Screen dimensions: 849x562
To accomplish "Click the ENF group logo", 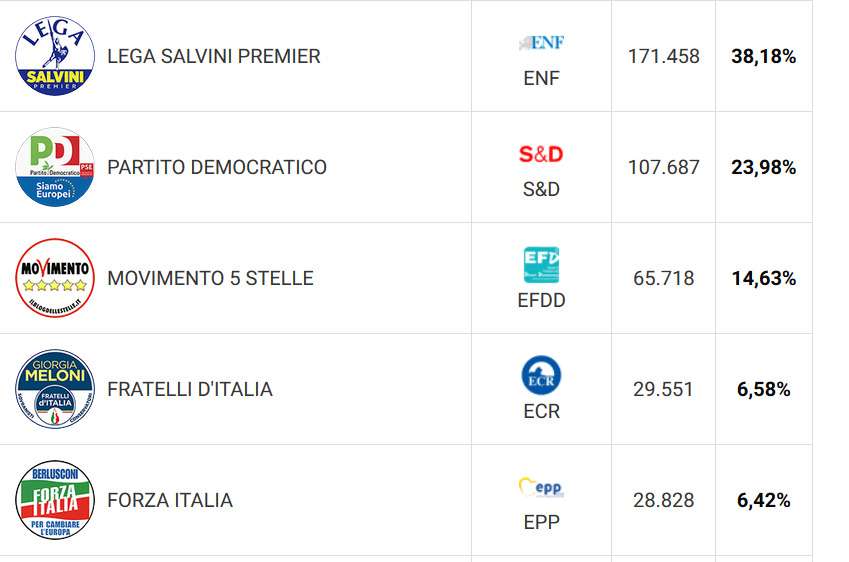I will click(x=541, y=43).
